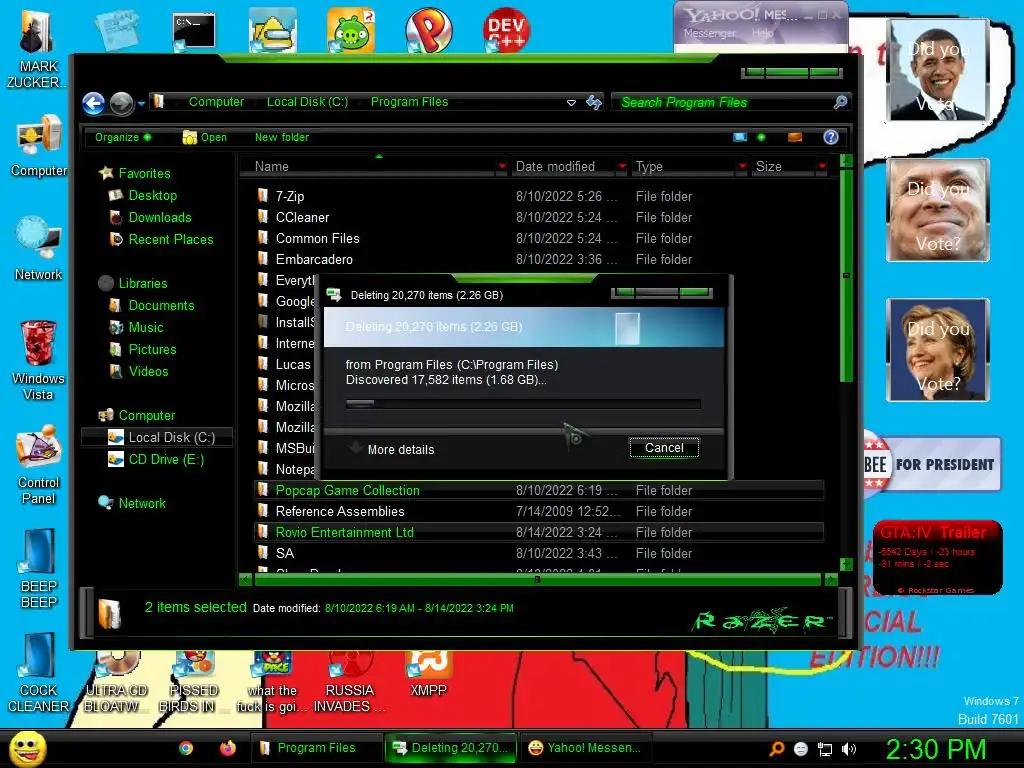Open the Name column filter dropdown
1024x768 pixels.
502,167
